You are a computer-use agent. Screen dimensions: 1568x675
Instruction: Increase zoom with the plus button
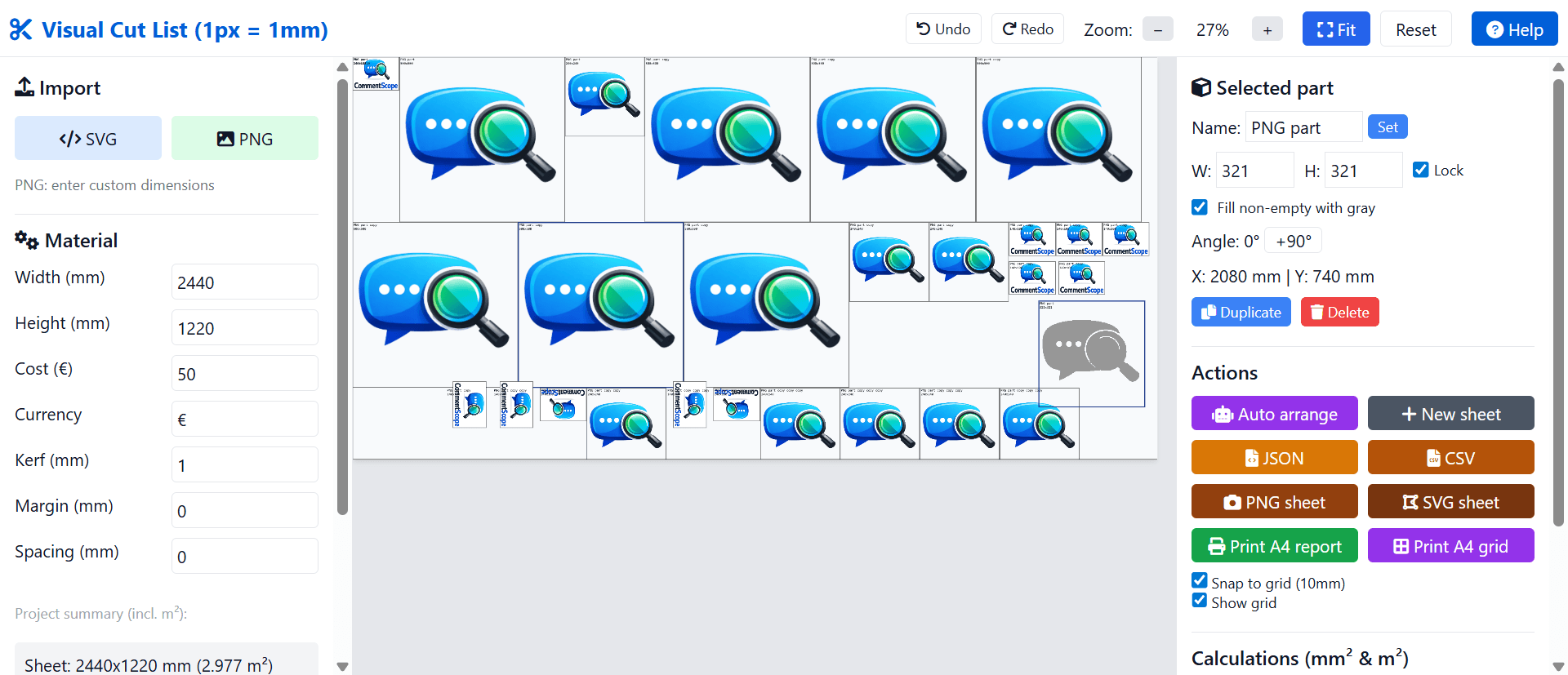(x=1267, y=30)
